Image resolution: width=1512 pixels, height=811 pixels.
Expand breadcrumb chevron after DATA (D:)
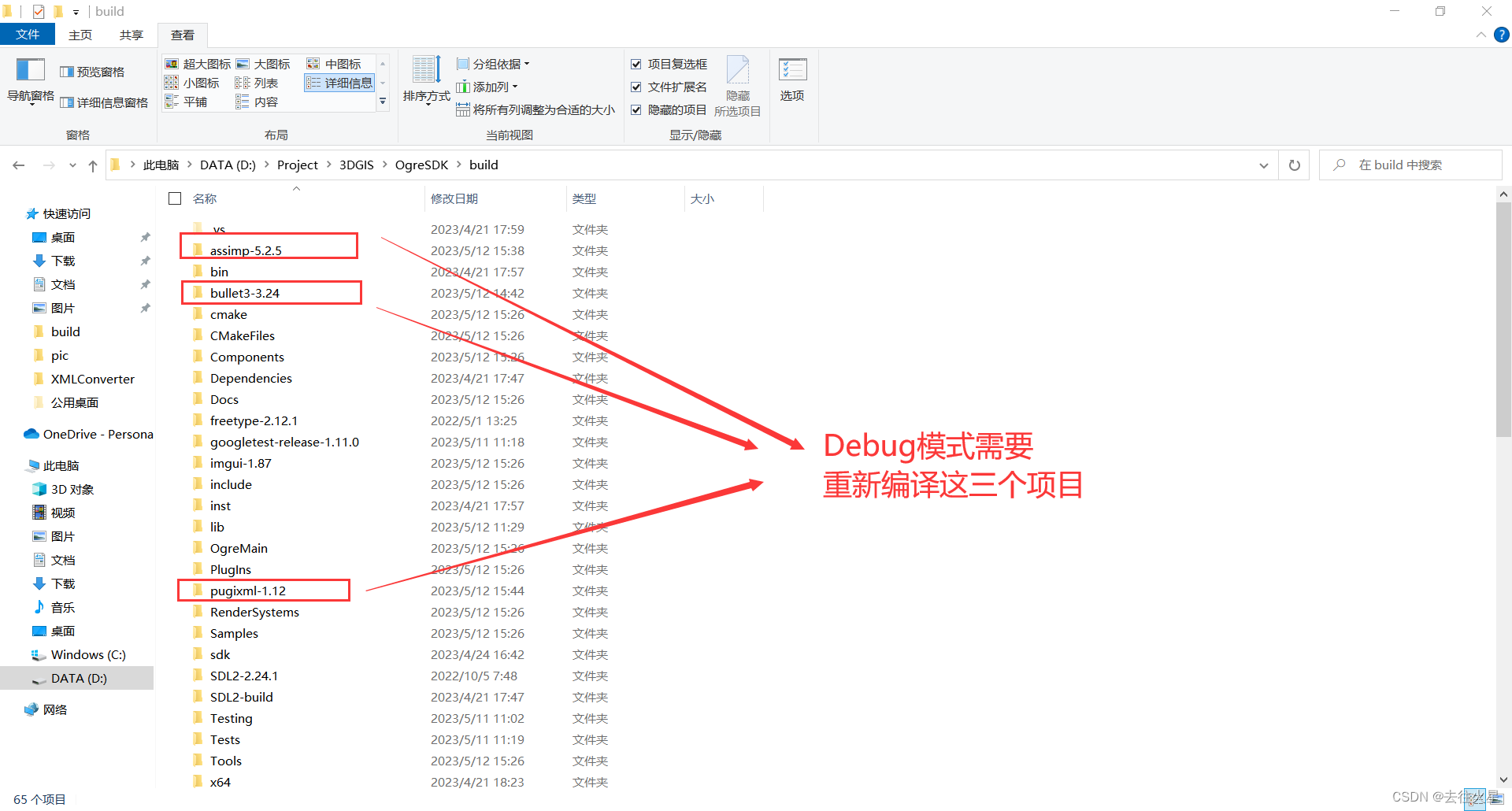266,165
